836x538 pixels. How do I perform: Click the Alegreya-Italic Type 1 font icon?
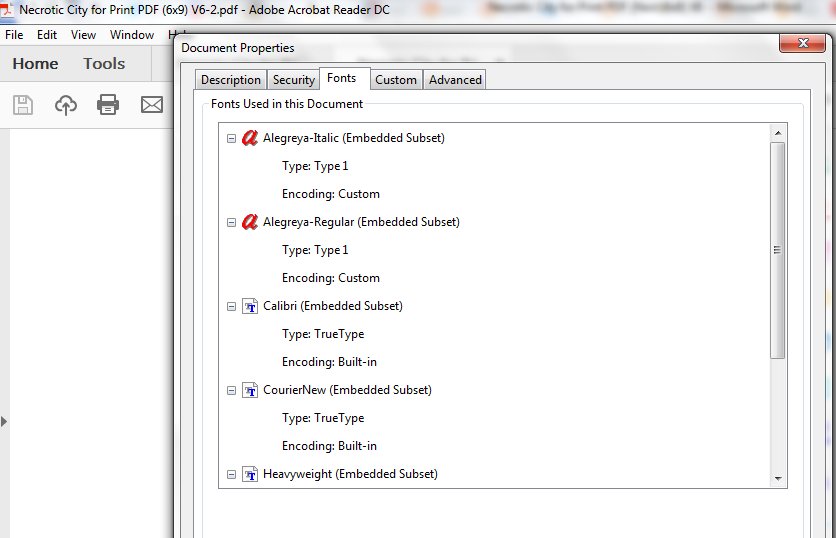[x=250, y=138]
